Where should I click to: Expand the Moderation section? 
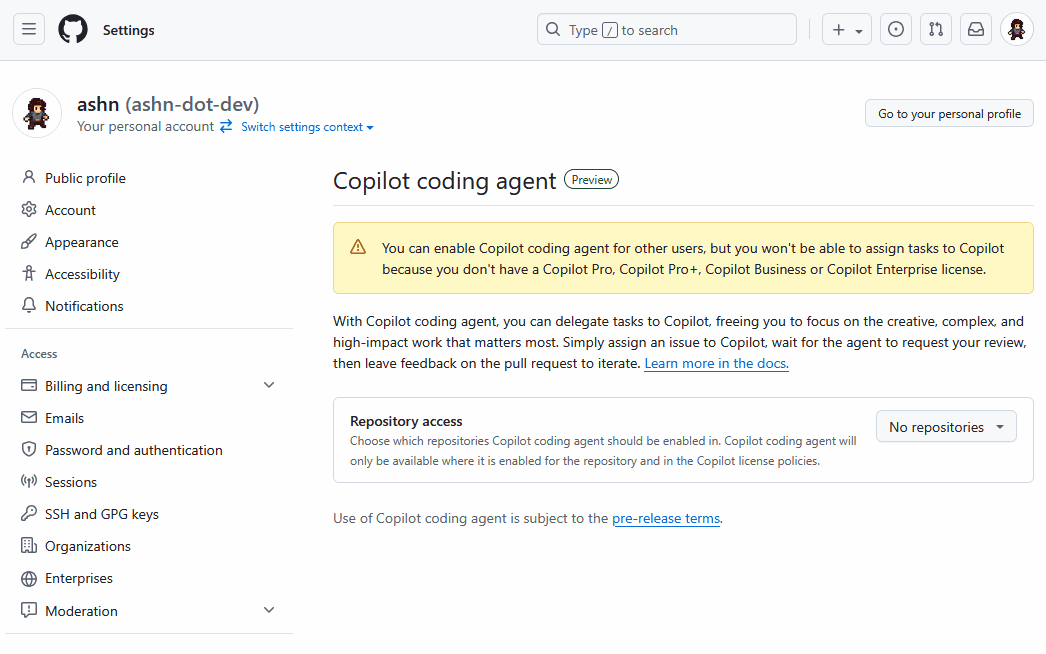tap(268, 610)
